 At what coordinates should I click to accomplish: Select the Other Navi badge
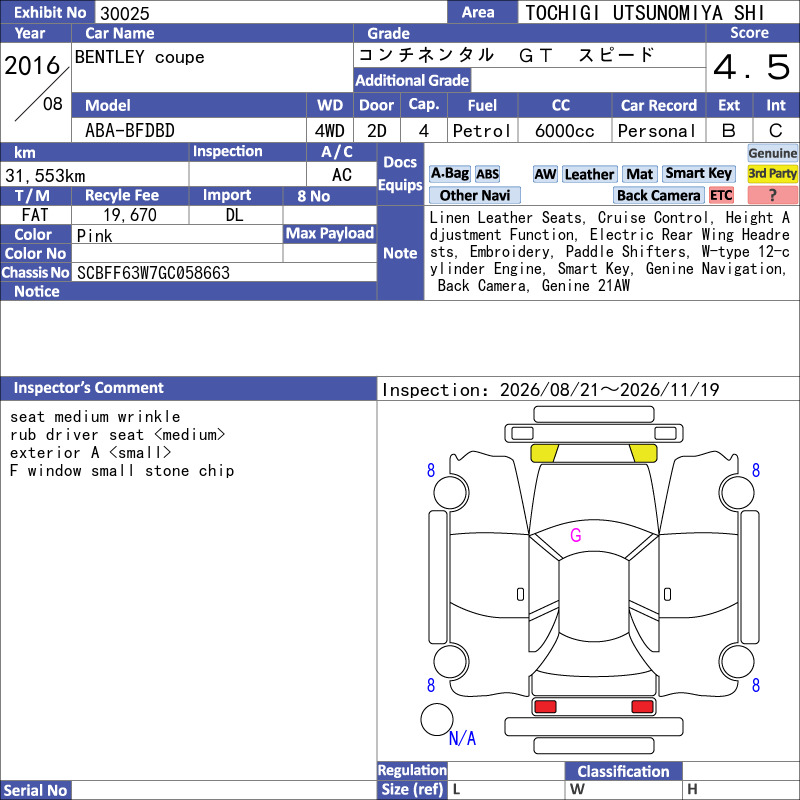(x=474, y=195)
